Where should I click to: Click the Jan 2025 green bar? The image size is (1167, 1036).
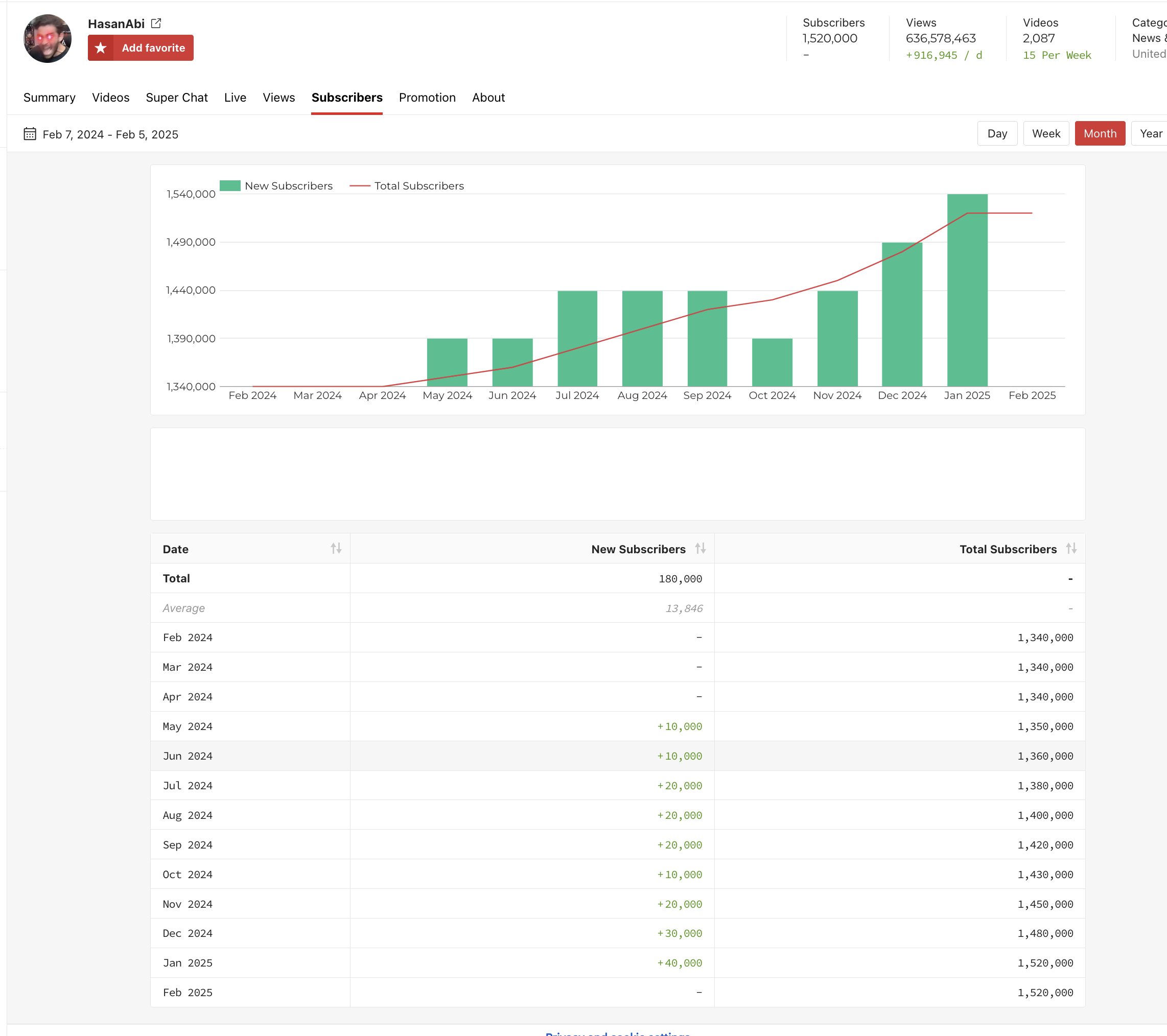tap(967, 290)
